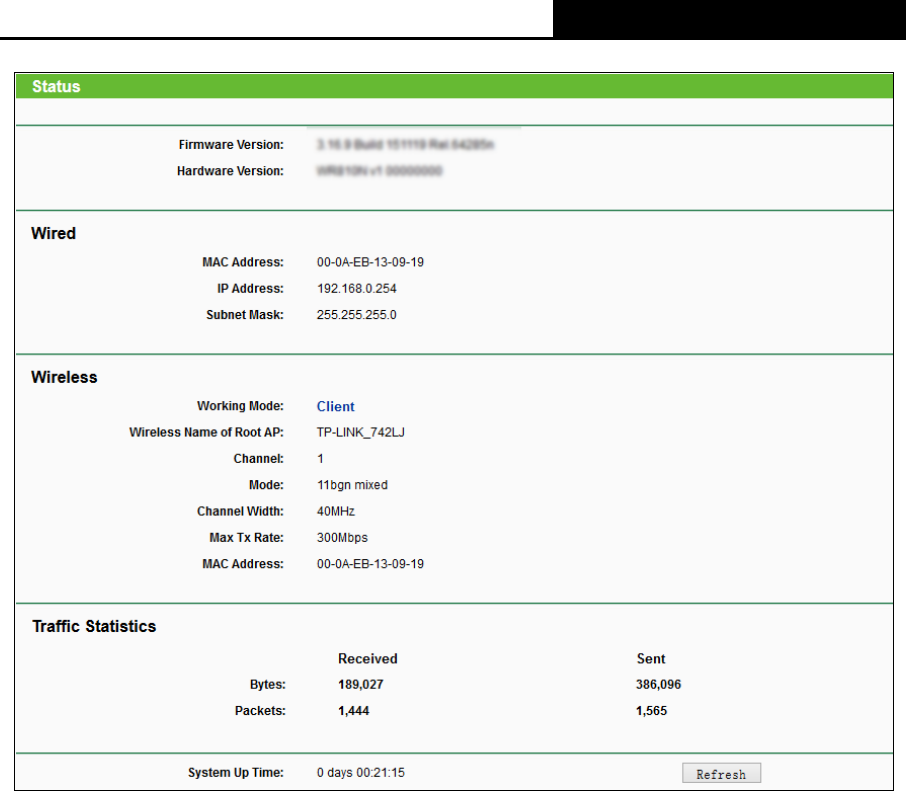
Task: Select the Subnet Mask label
Action: click(x=245, y=315)
